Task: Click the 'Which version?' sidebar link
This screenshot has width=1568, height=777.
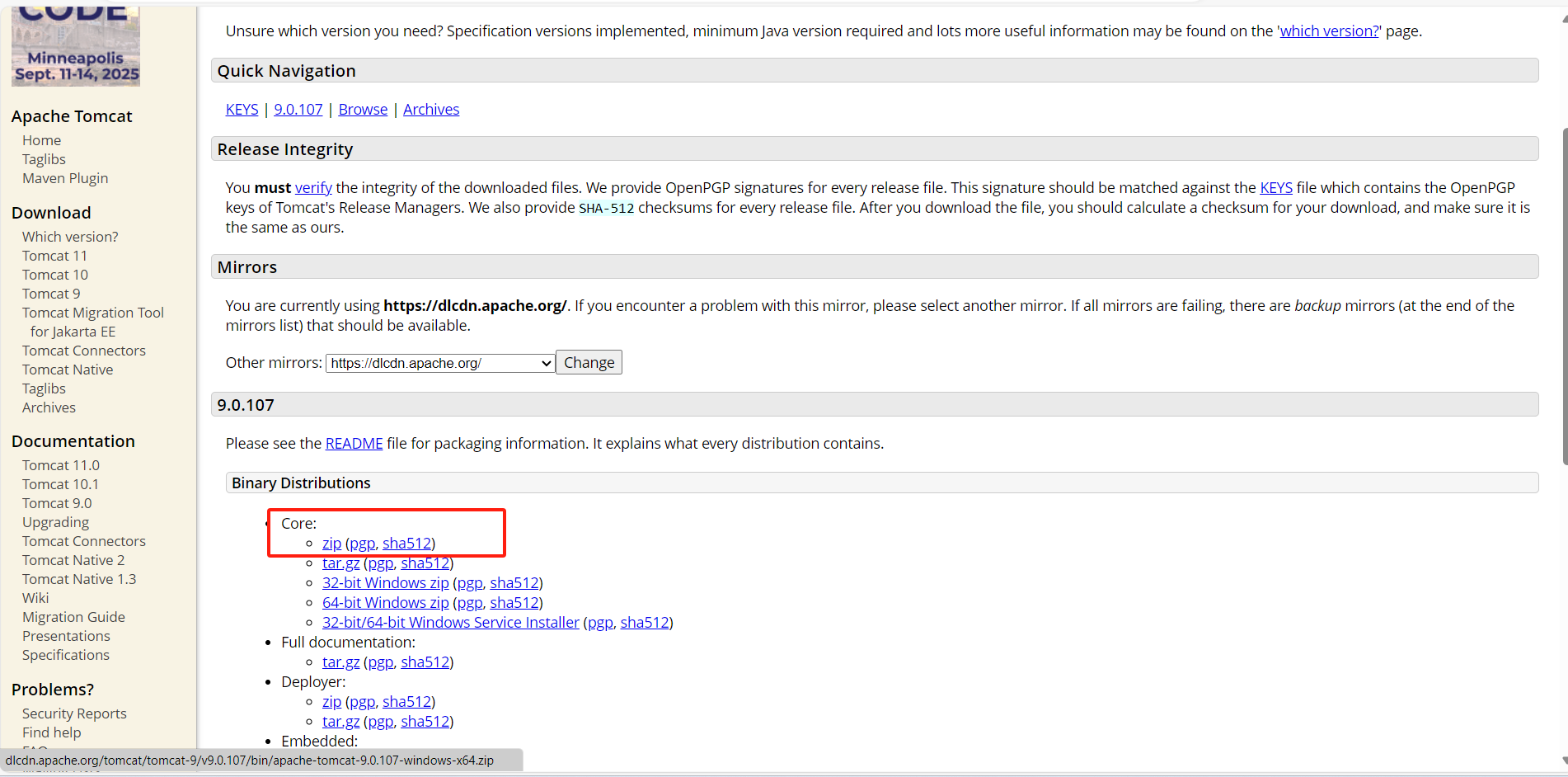Action: pyautogui.click(x=70, y=237)
